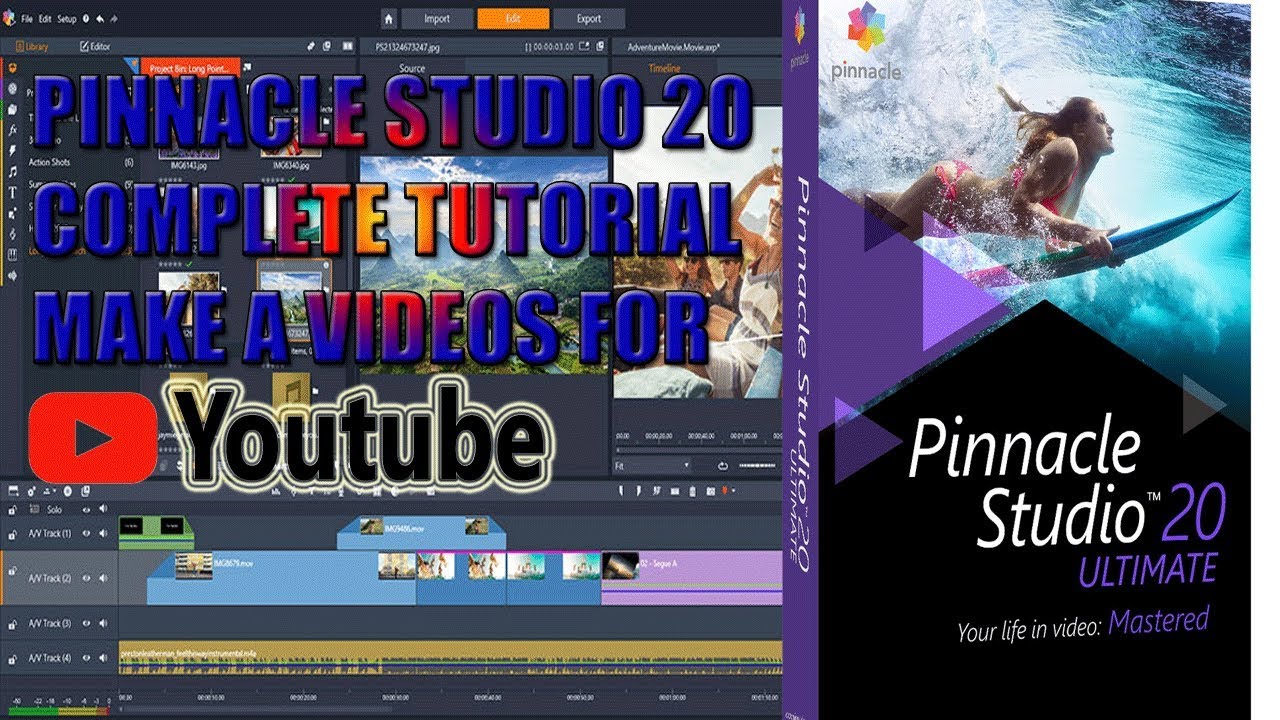The height and width of the screenshot is (720, 1280).
Task: Open the track tools dropdown in timeline toolbar
Action: (x=50, y=491)
